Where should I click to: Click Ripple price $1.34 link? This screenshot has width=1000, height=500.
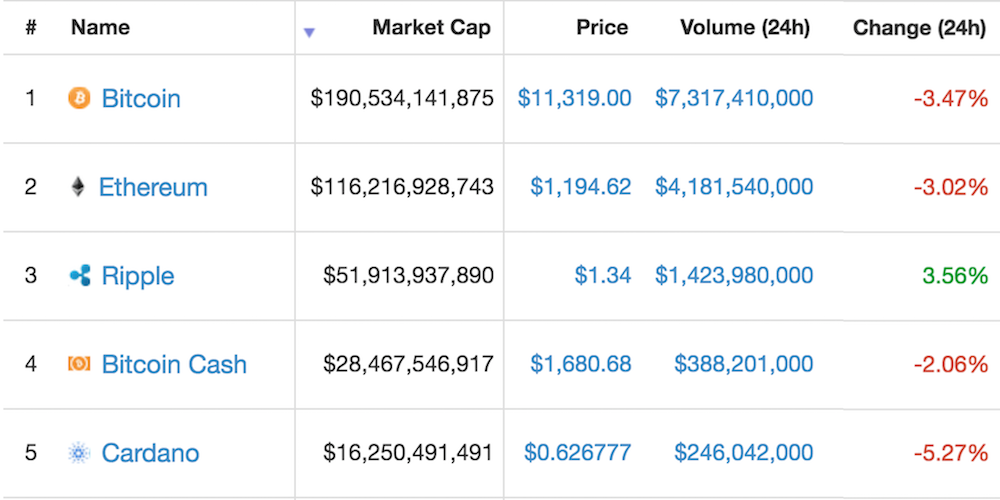(603, 276)
